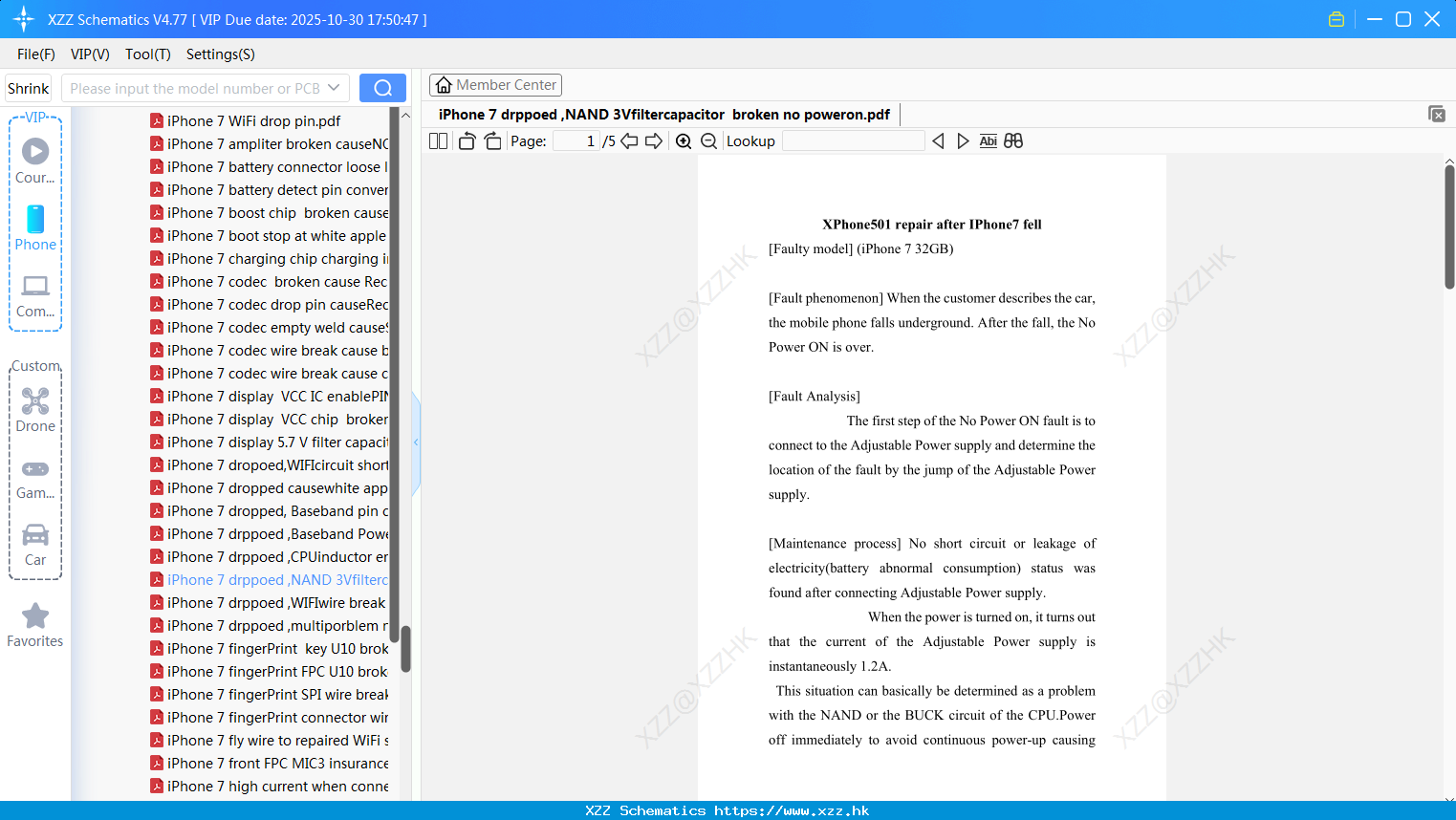The height and width of the screenshot is (820, 1456).
Task: Toggle the two-page view icon
Action: (438, 140)
